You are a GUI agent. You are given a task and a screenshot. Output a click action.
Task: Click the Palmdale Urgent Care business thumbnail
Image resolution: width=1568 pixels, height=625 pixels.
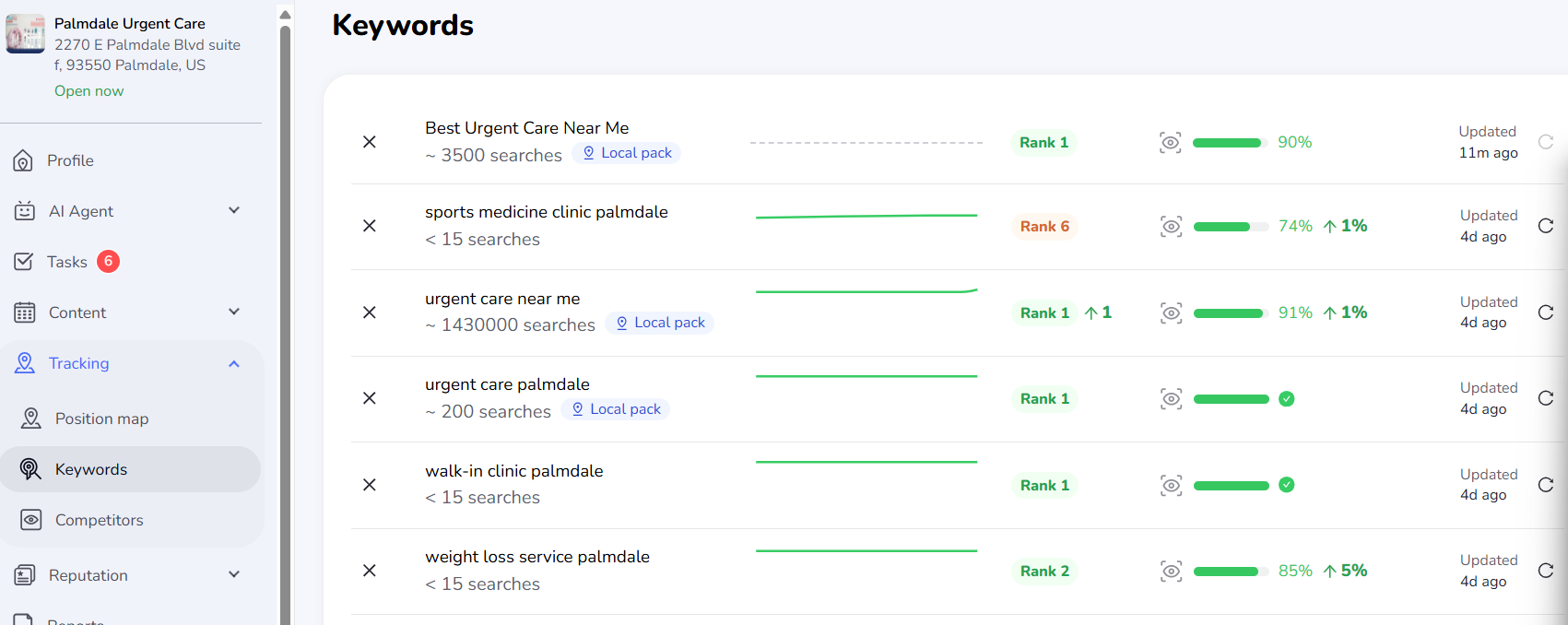(x=25, y=34)
